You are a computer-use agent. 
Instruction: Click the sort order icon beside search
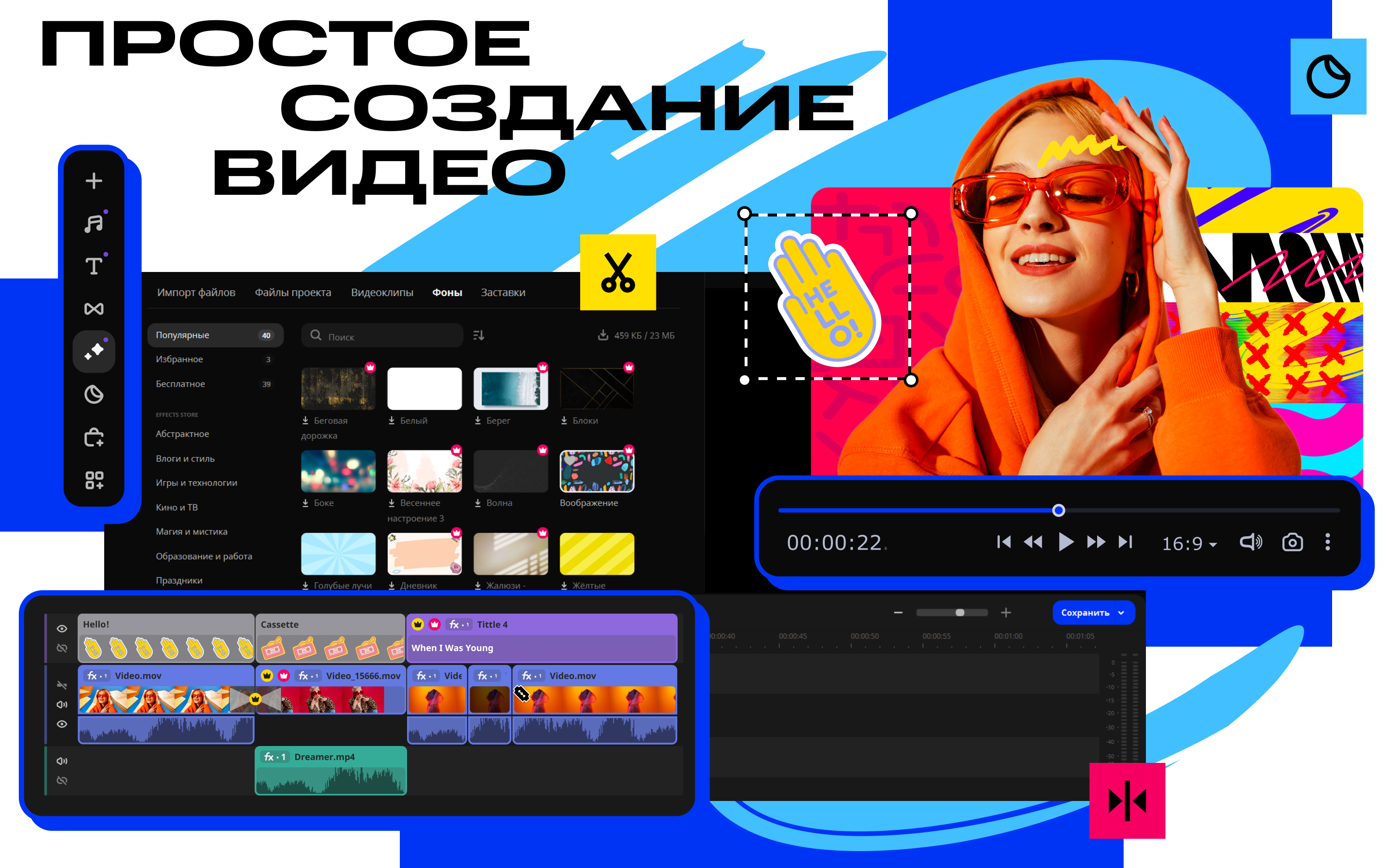(479, 335)
